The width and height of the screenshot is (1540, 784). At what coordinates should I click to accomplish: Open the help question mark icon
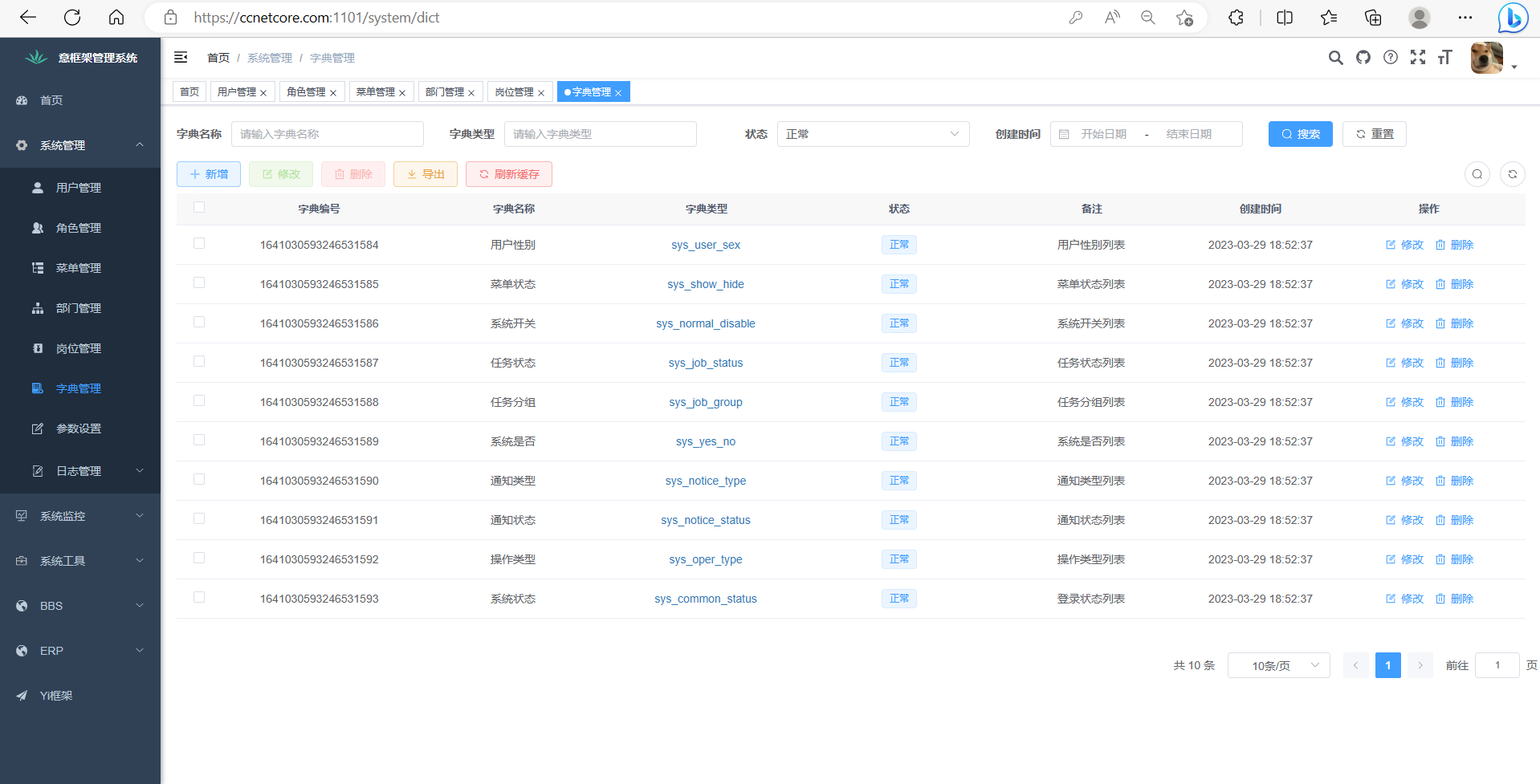pyautogui.click(x=1391, y=57)
